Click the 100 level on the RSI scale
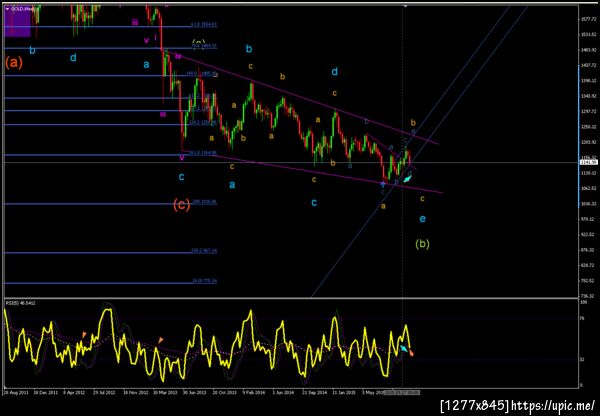Screen dimensions: 600x416 (x=584, y=303)
